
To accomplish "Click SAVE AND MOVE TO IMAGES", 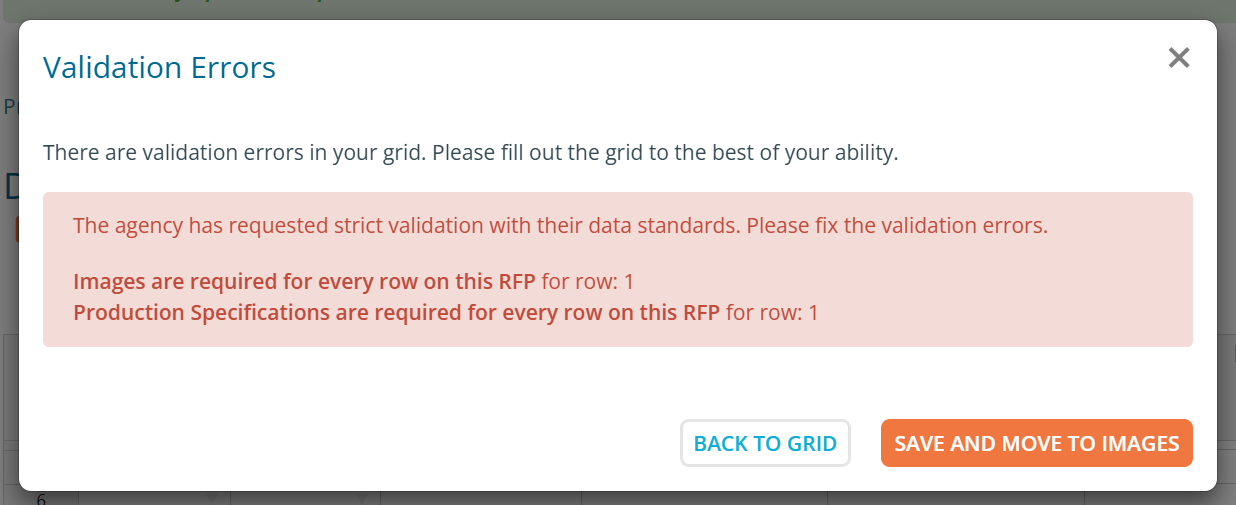I will tap(1037, 443).
